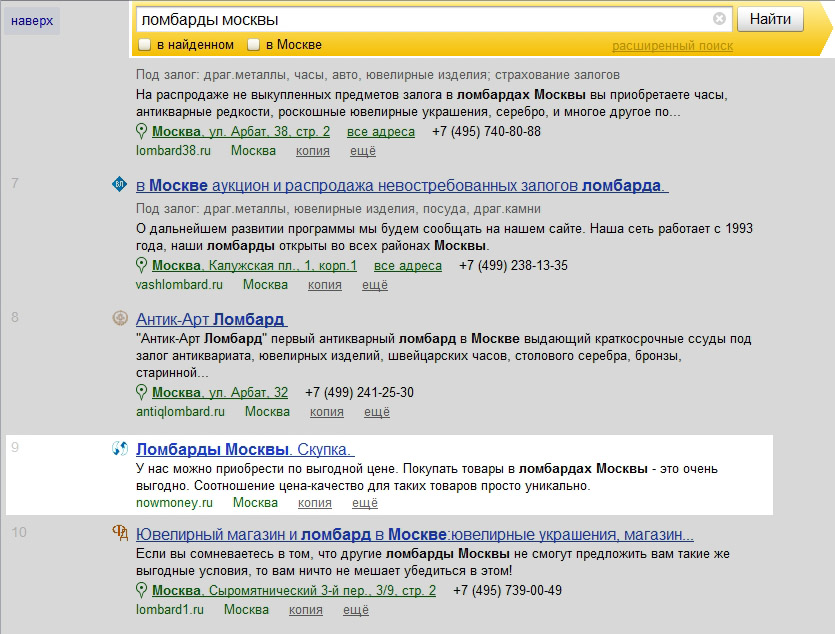
Task: Click the наверх button
Action: point(32,21)
